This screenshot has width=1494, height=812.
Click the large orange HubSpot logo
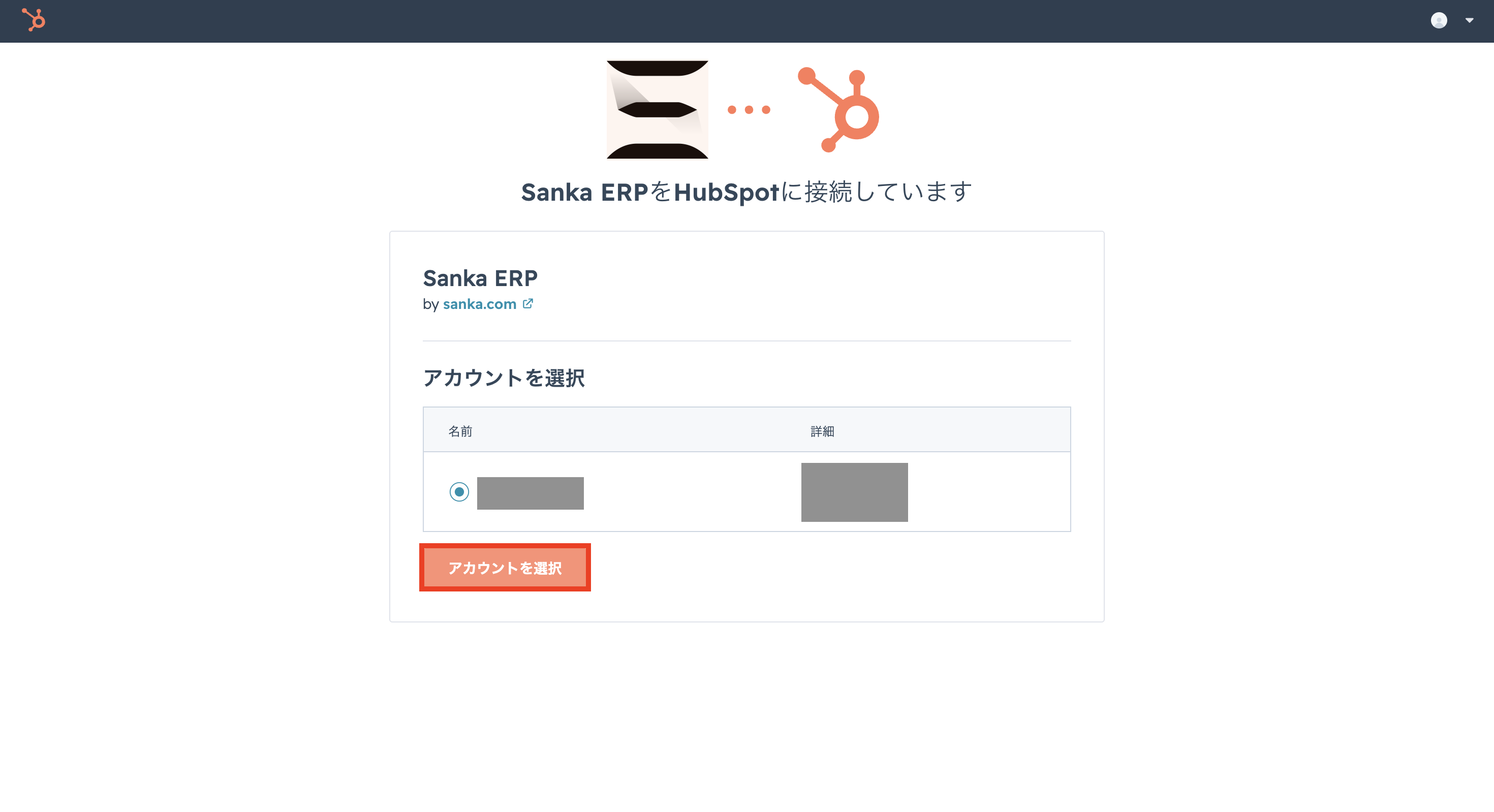pos(839,109)
